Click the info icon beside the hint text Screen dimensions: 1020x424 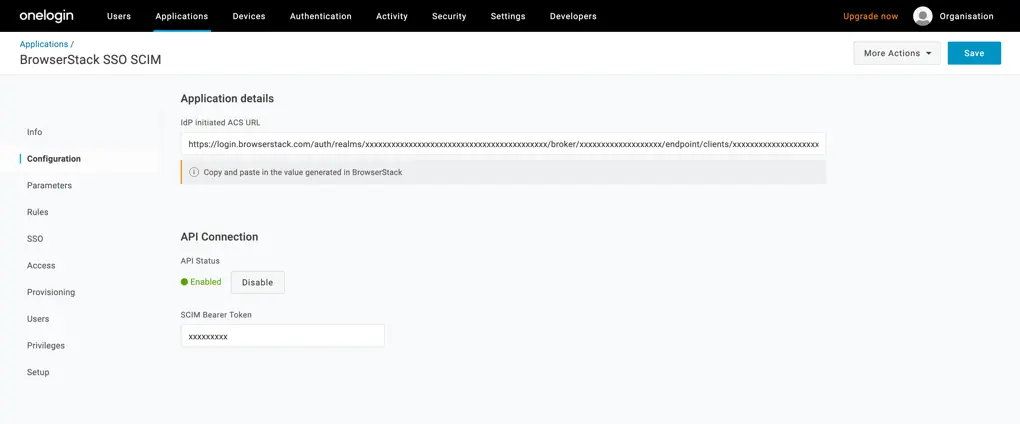click(194, 172)
